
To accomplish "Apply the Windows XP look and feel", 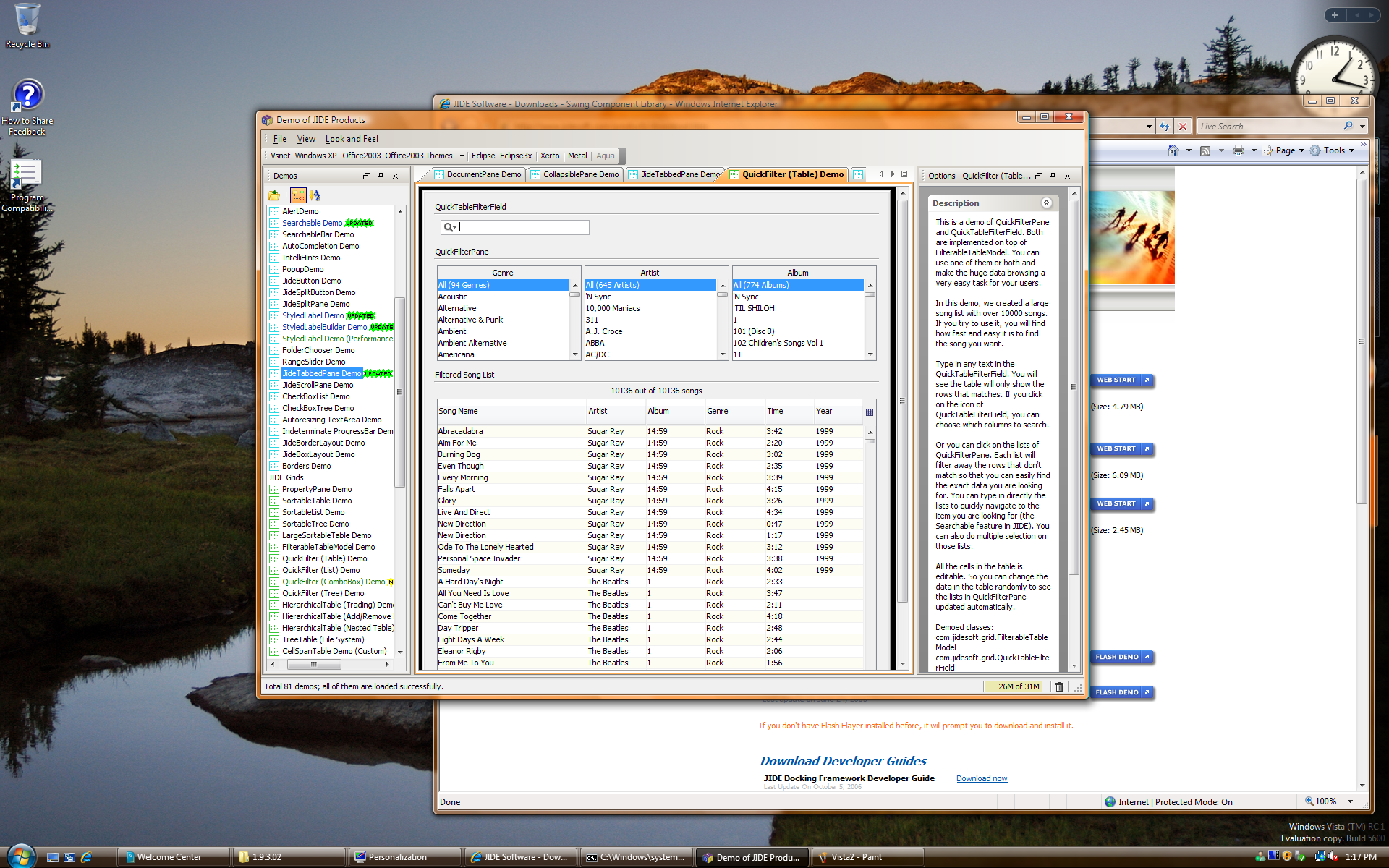I will pos(315,156).
